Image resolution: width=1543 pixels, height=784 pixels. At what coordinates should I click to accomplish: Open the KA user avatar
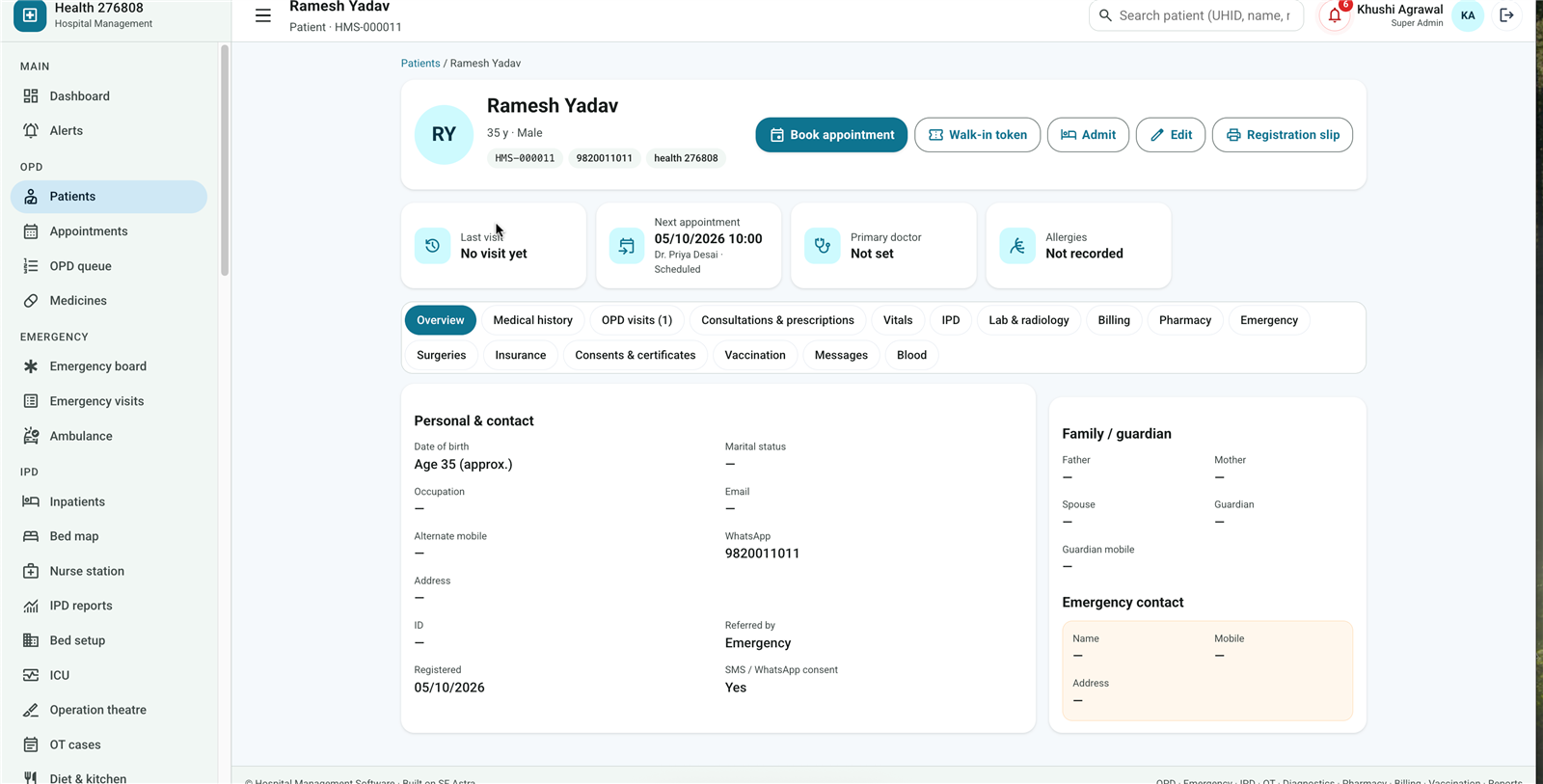click(x=1468, y=15)
